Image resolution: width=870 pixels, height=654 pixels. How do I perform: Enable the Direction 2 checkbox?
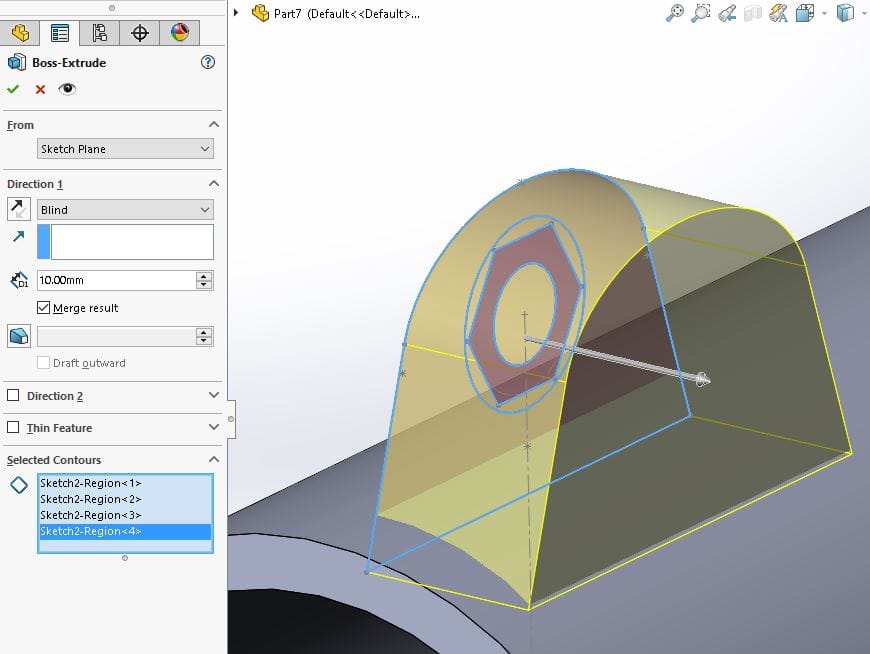pyautogui.click(x=13, y=396)
